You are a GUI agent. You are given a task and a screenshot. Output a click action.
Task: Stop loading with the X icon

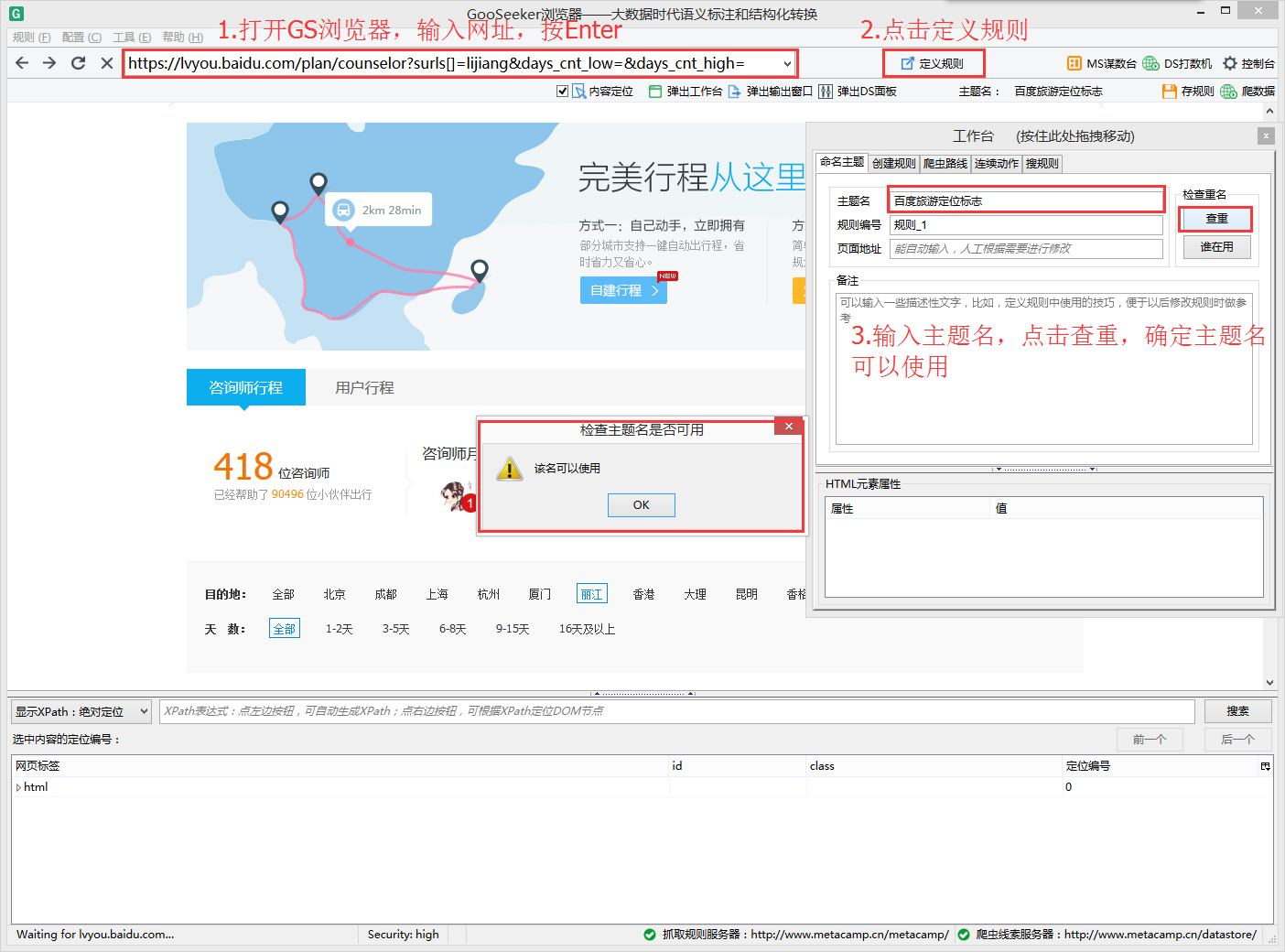(x=106, y=63)
